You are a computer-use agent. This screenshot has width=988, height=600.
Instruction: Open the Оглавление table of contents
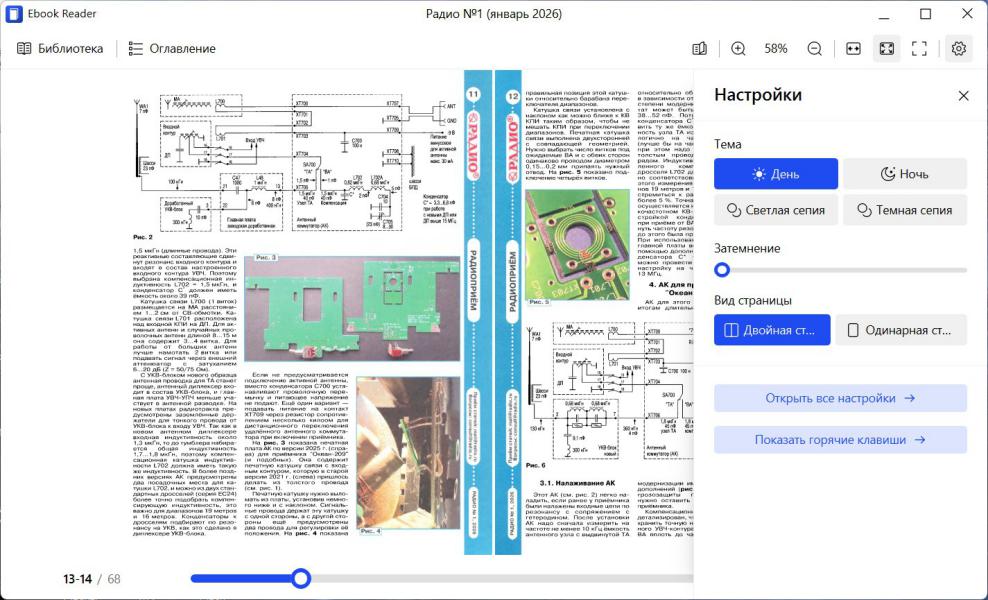pyautogui.click(x=172, y=48)
